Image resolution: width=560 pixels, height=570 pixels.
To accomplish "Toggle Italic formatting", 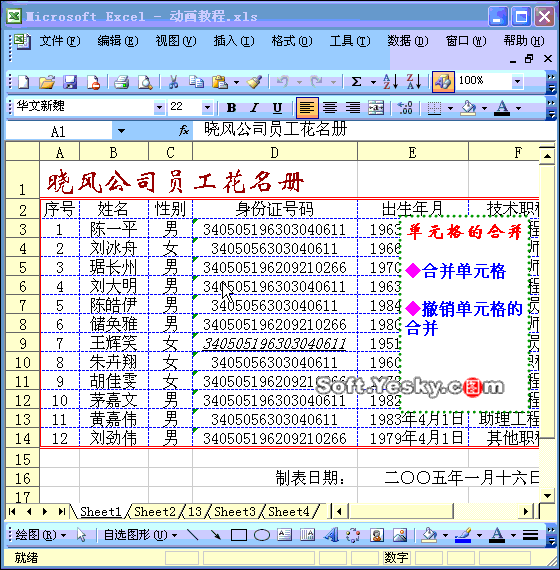I will [255, 108].
